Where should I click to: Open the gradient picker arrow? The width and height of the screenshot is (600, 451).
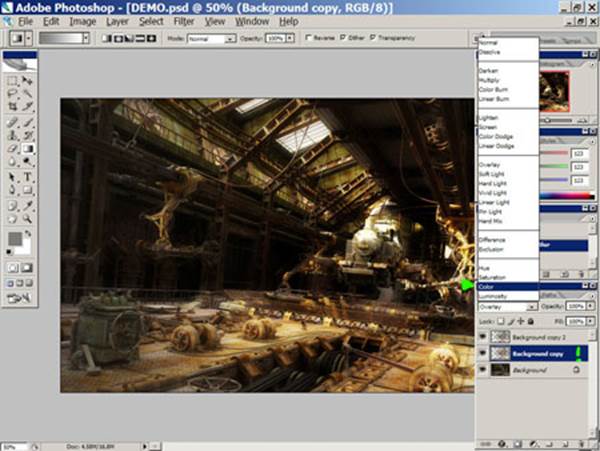click(86, 38)
